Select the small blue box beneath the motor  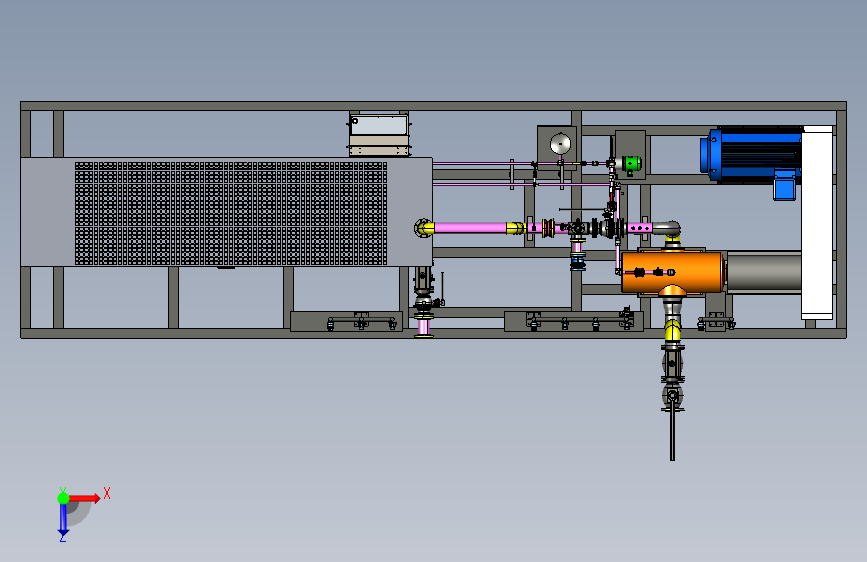tap(784, 185)
